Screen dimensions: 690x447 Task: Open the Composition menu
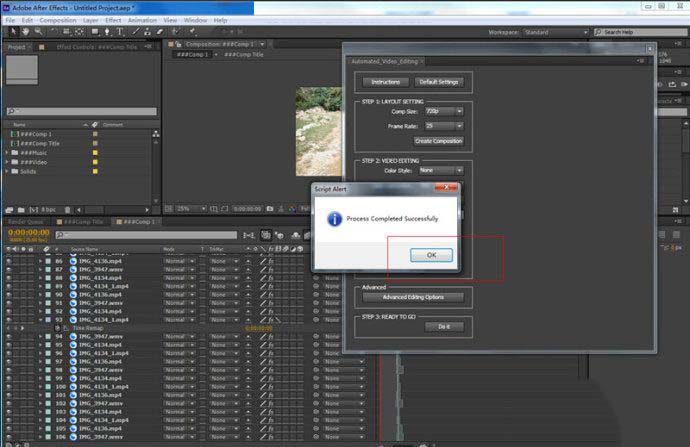57,19
